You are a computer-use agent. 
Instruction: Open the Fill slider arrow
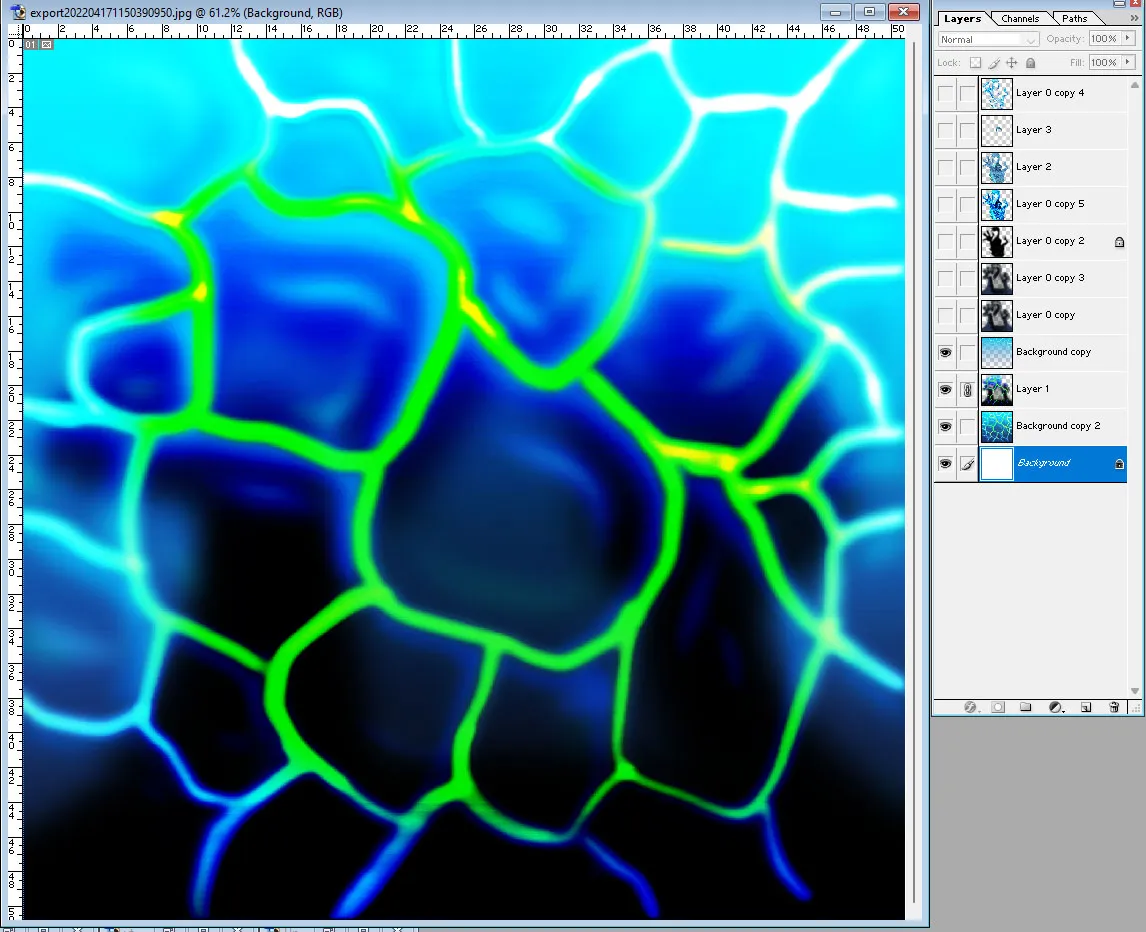click(1128, 63)
